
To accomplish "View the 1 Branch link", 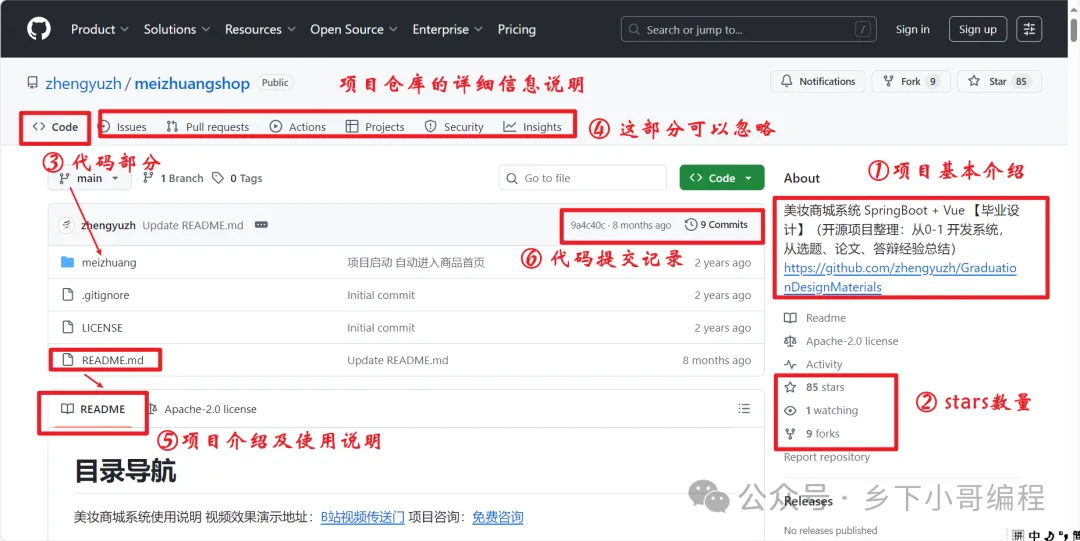I will (173, 178).
